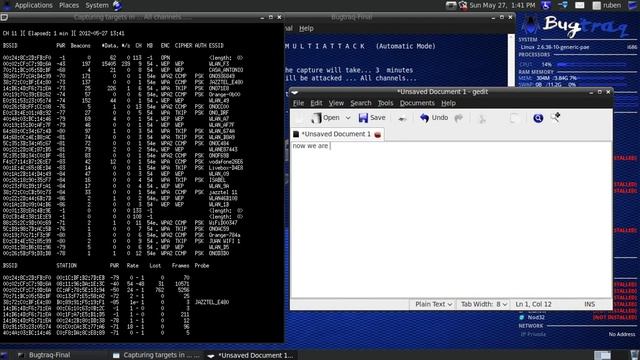Open the accessibility icon in top panel

click(x=546, y=5)
